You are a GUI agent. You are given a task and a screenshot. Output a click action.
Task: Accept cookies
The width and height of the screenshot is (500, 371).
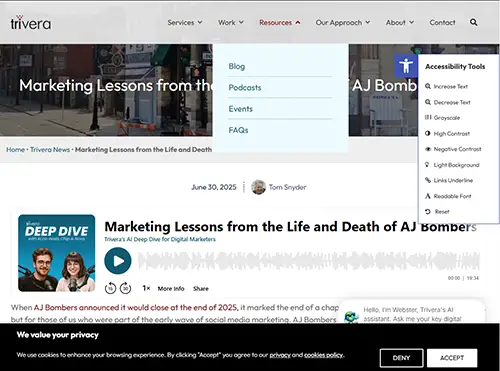pyautogui.click(x=452, y=358)
